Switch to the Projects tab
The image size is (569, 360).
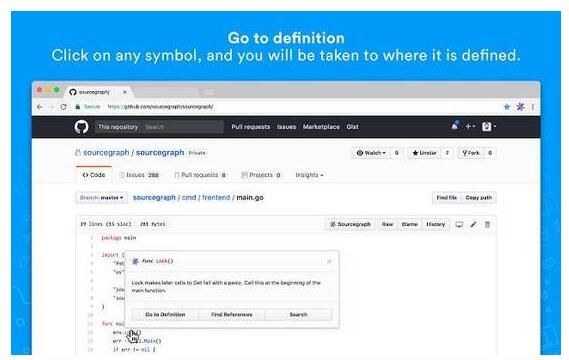(261, 175)
